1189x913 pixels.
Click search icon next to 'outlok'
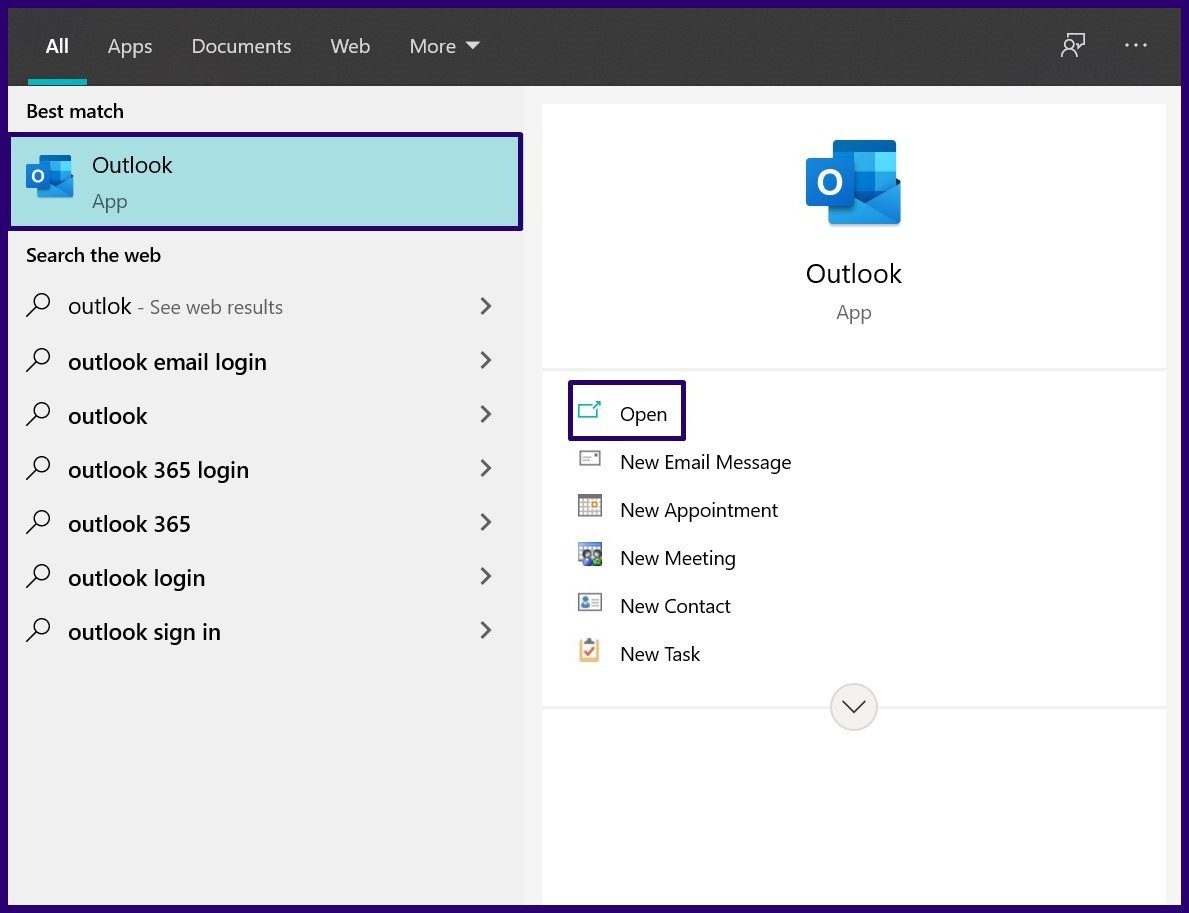coord(38,306)
